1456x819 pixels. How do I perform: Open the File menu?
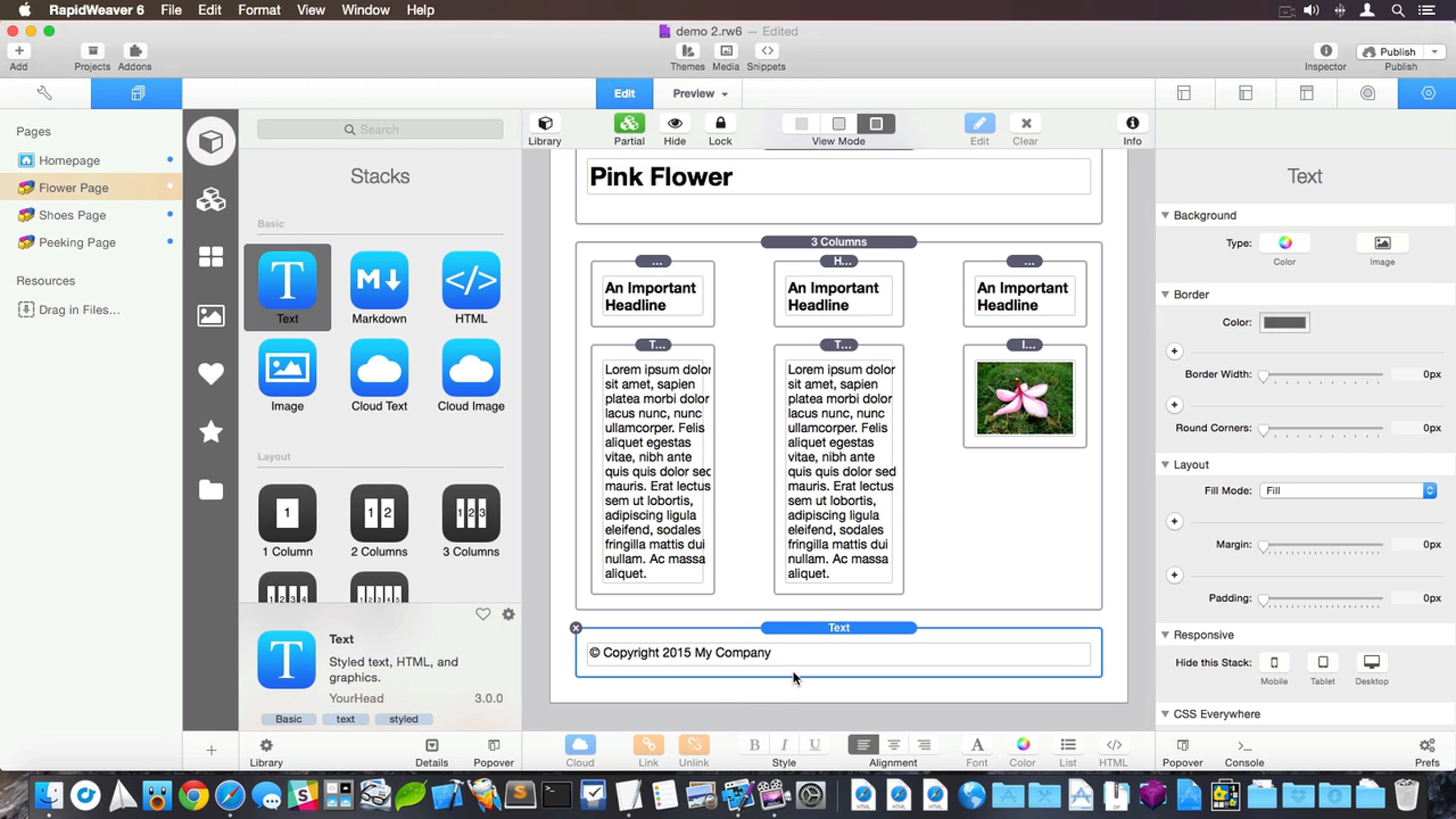pyautogui.click(x=171, y=10)
